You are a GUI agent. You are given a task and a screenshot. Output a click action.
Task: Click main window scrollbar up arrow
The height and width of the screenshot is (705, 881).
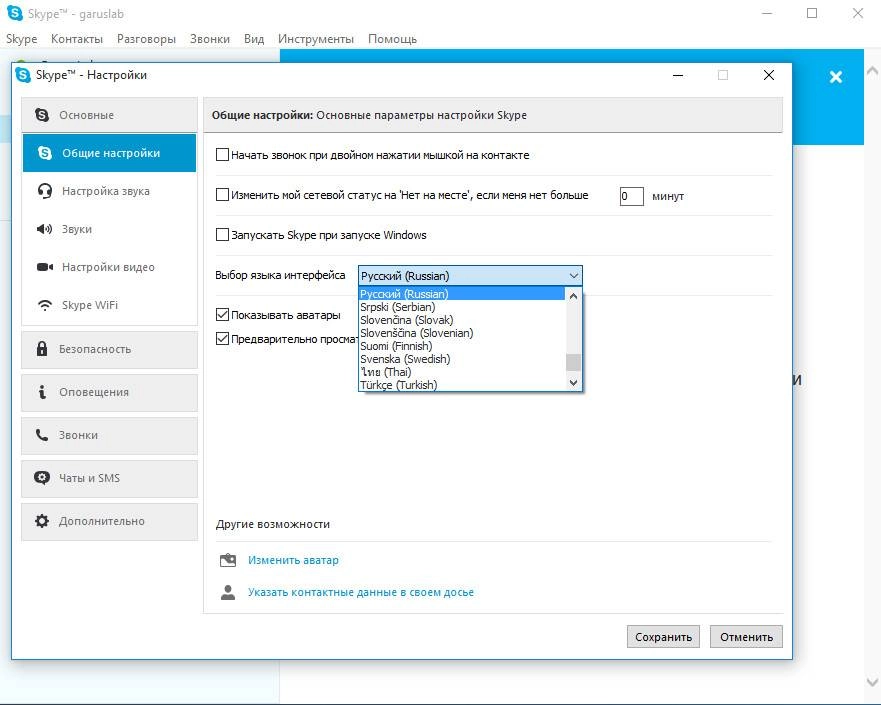[872, 71]
